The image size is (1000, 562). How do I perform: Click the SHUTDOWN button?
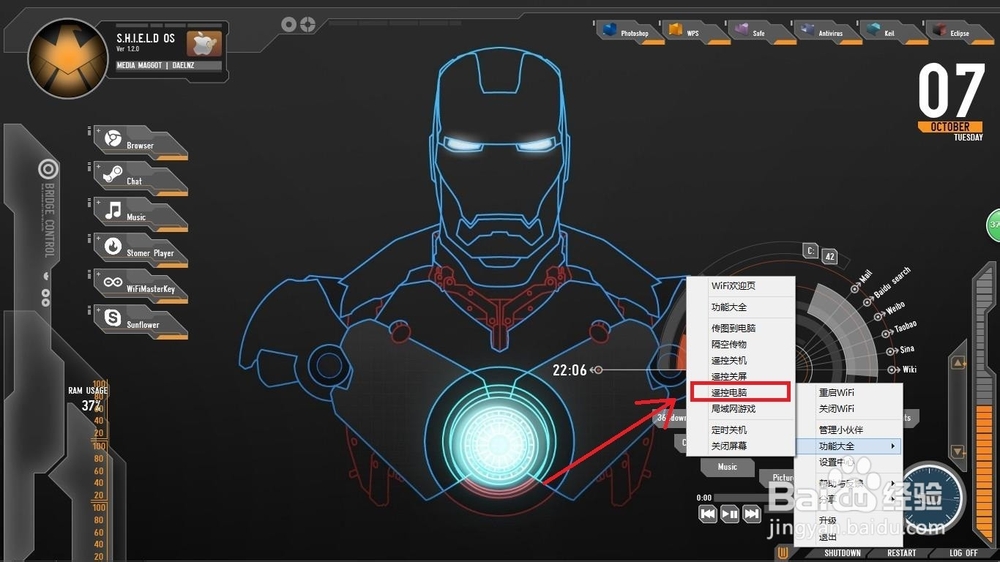[x=842, y=553]
